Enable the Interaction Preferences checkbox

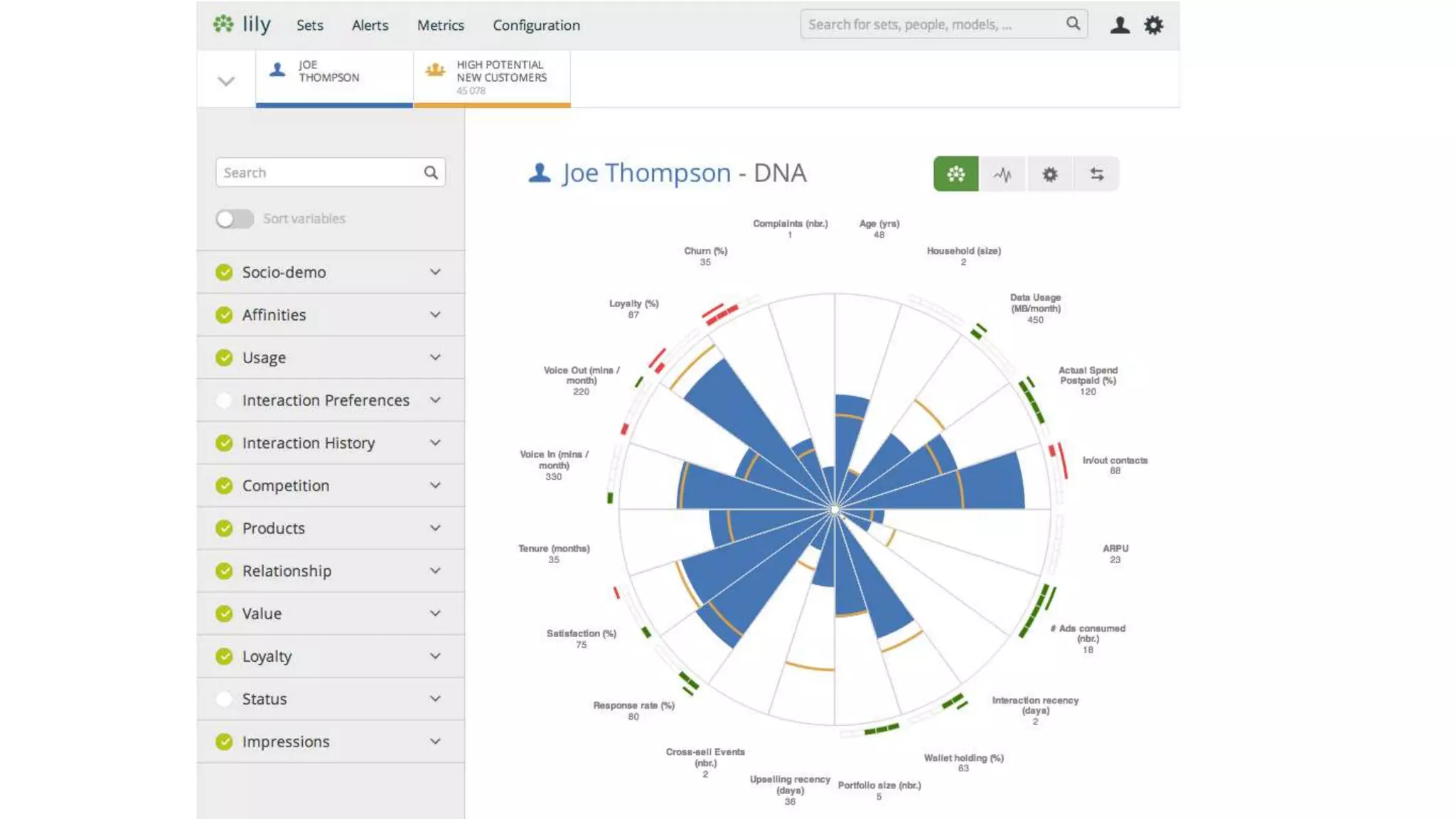tap(224, 400)
